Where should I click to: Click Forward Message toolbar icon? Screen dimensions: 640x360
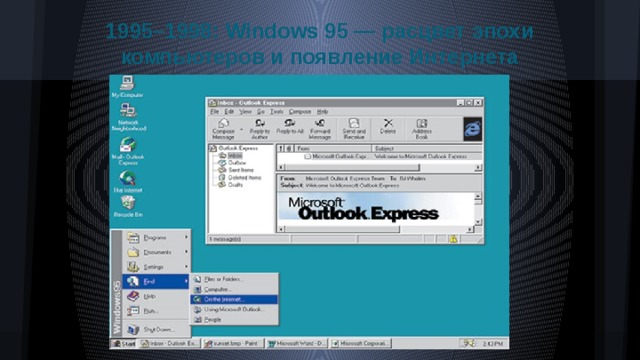click(320, 129)
